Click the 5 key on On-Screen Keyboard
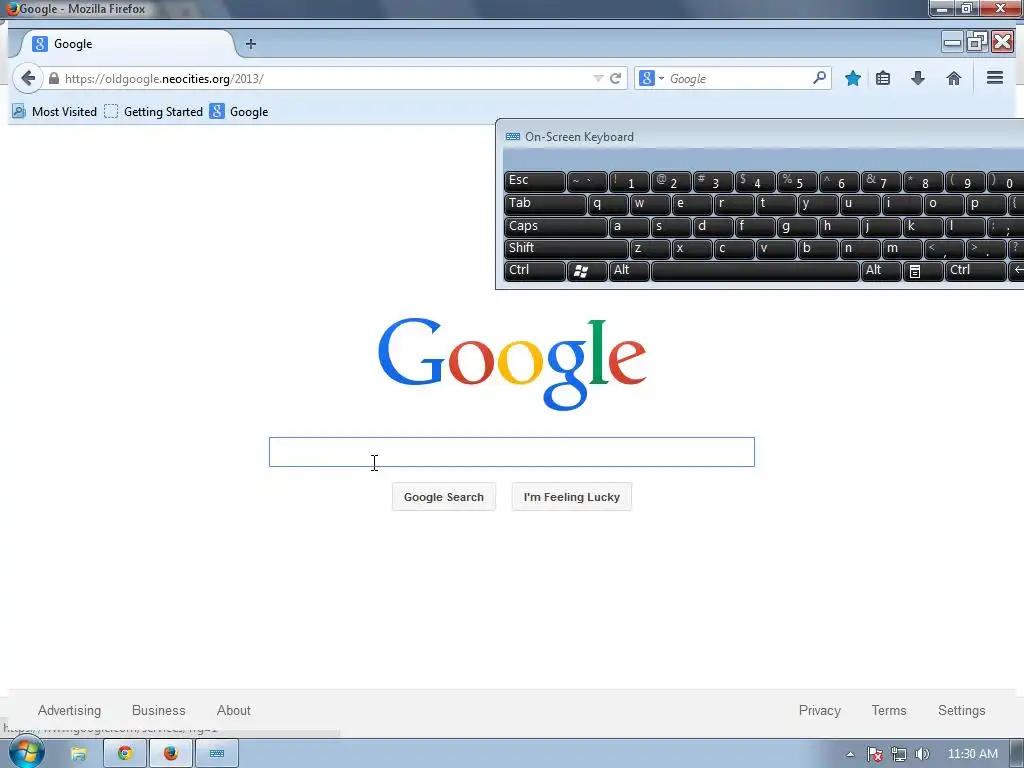Viewport: 1024px width, 768px height. (x=797, y=181)
